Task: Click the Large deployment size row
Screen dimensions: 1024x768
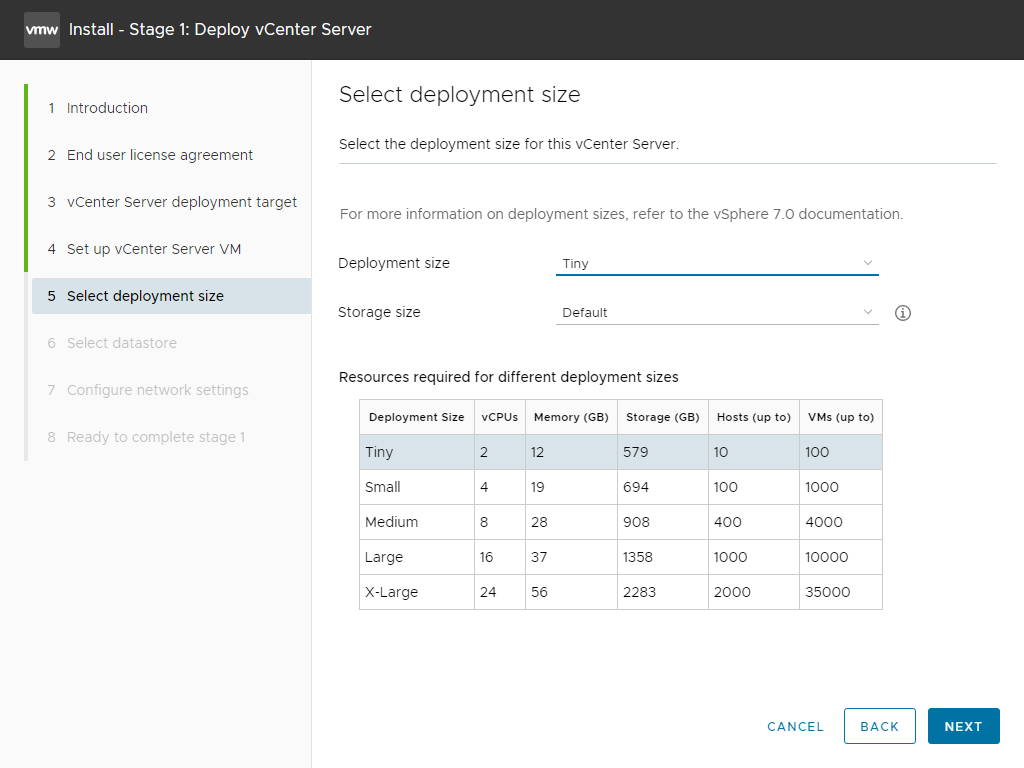Action: click(x=620, y=557)
